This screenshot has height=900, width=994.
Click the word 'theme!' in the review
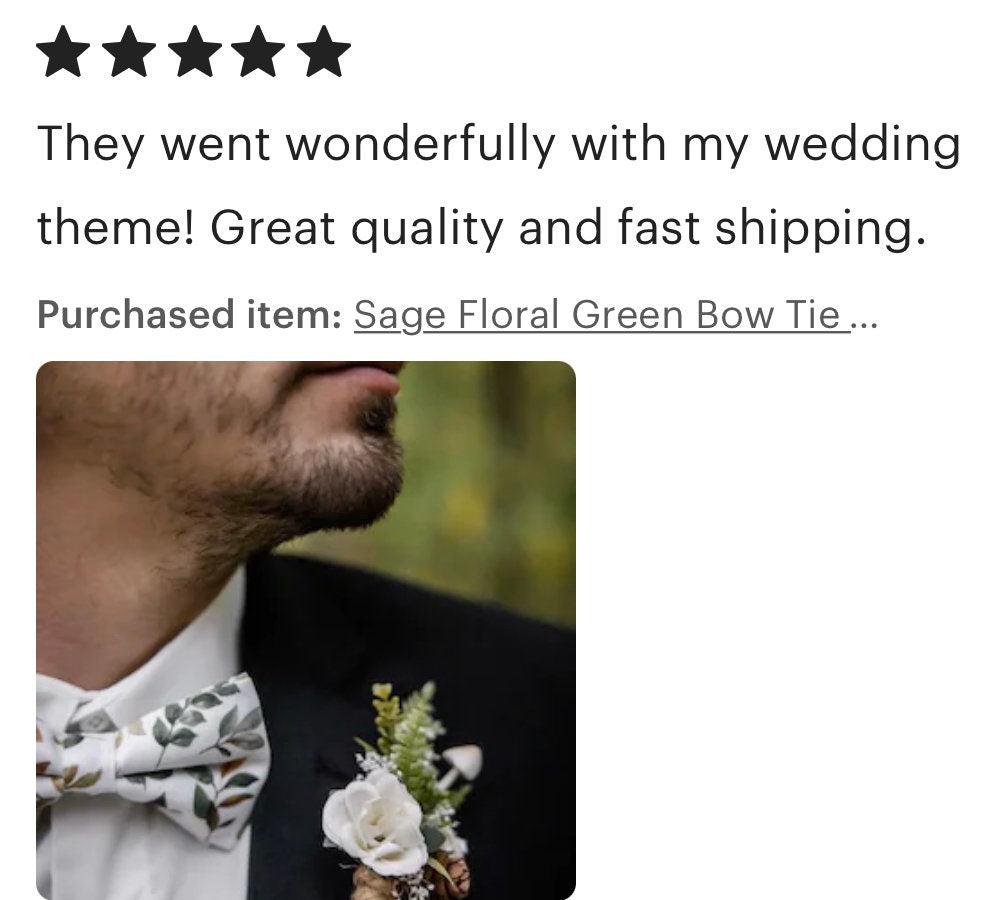click(117, 228)
